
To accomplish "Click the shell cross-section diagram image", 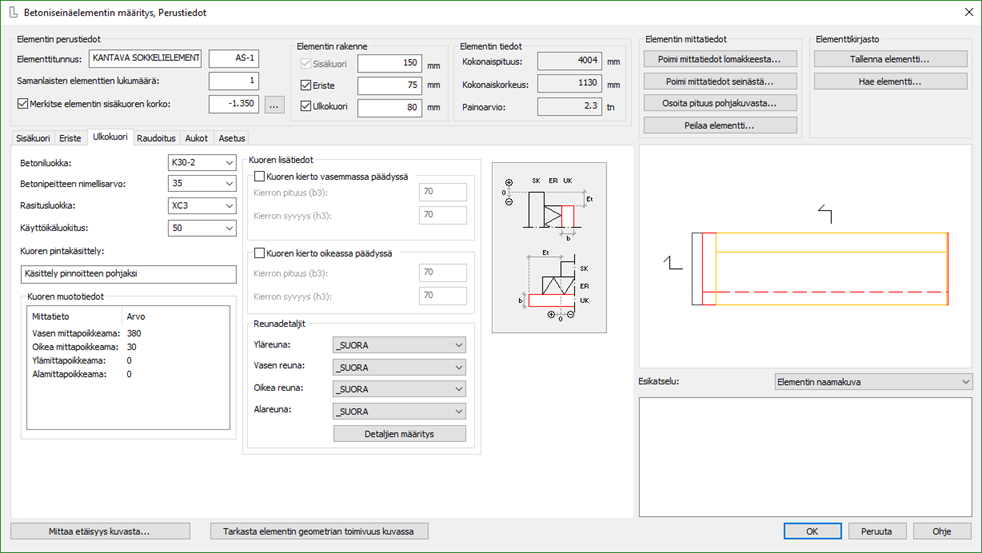I will [549, 248].
